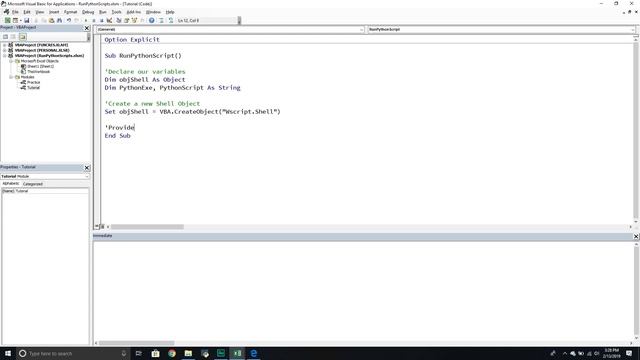Collapse the Microsoft Excel Objects folder
This screenshot has height=360, width=640.
pyautogui.click(x=11, y=61)
